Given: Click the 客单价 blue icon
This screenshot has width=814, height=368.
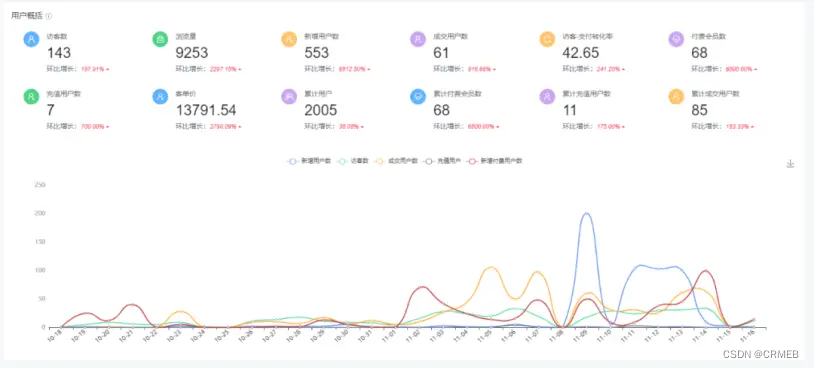Looking at the screenshot, I should pyautogui.click(x=160, y=97).
